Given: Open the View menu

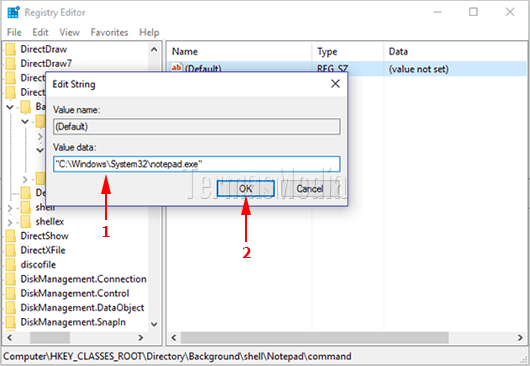Looking at the screenshot, I should 69,32.
